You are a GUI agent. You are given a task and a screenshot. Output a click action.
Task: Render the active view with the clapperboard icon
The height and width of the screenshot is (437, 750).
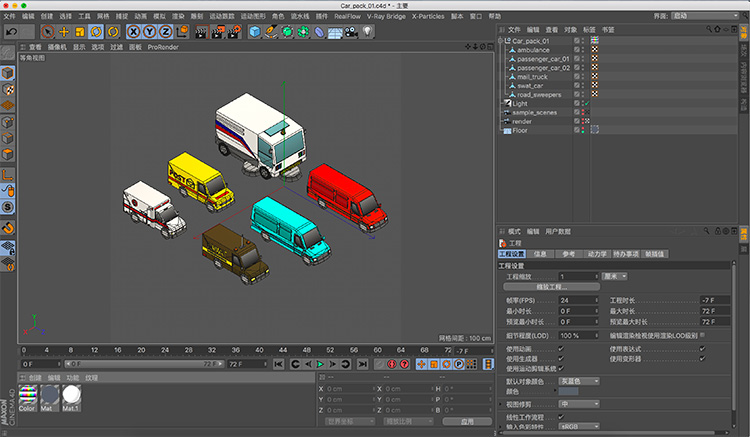[201, 32]
